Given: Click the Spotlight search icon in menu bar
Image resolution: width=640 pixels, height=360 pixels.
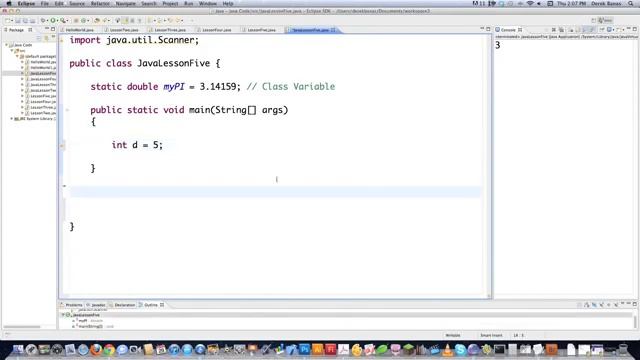Looking at the screenshot, I should [631, 3].
